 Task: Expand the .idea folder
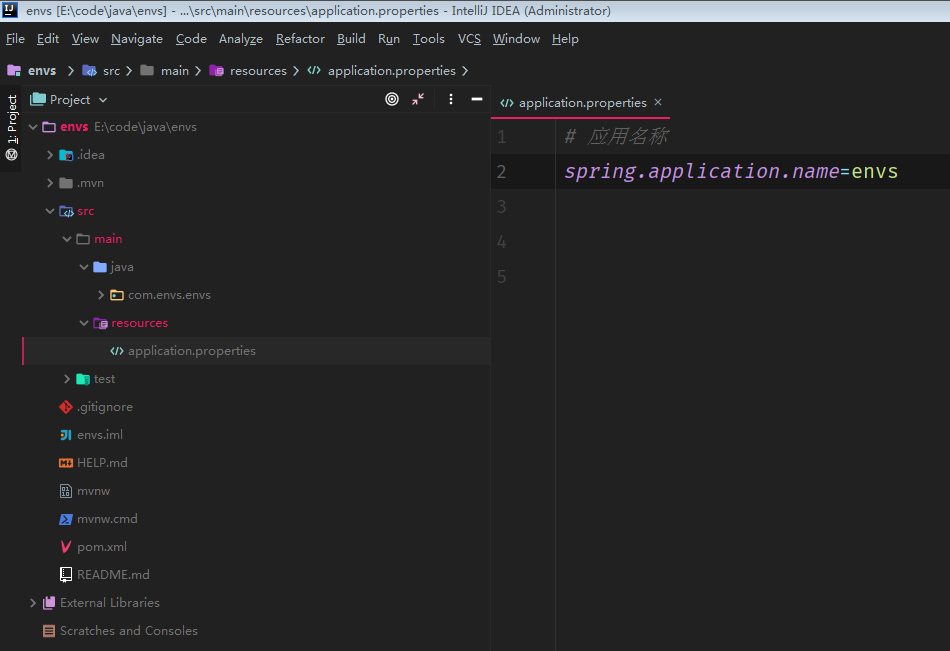tap(50, 155)
